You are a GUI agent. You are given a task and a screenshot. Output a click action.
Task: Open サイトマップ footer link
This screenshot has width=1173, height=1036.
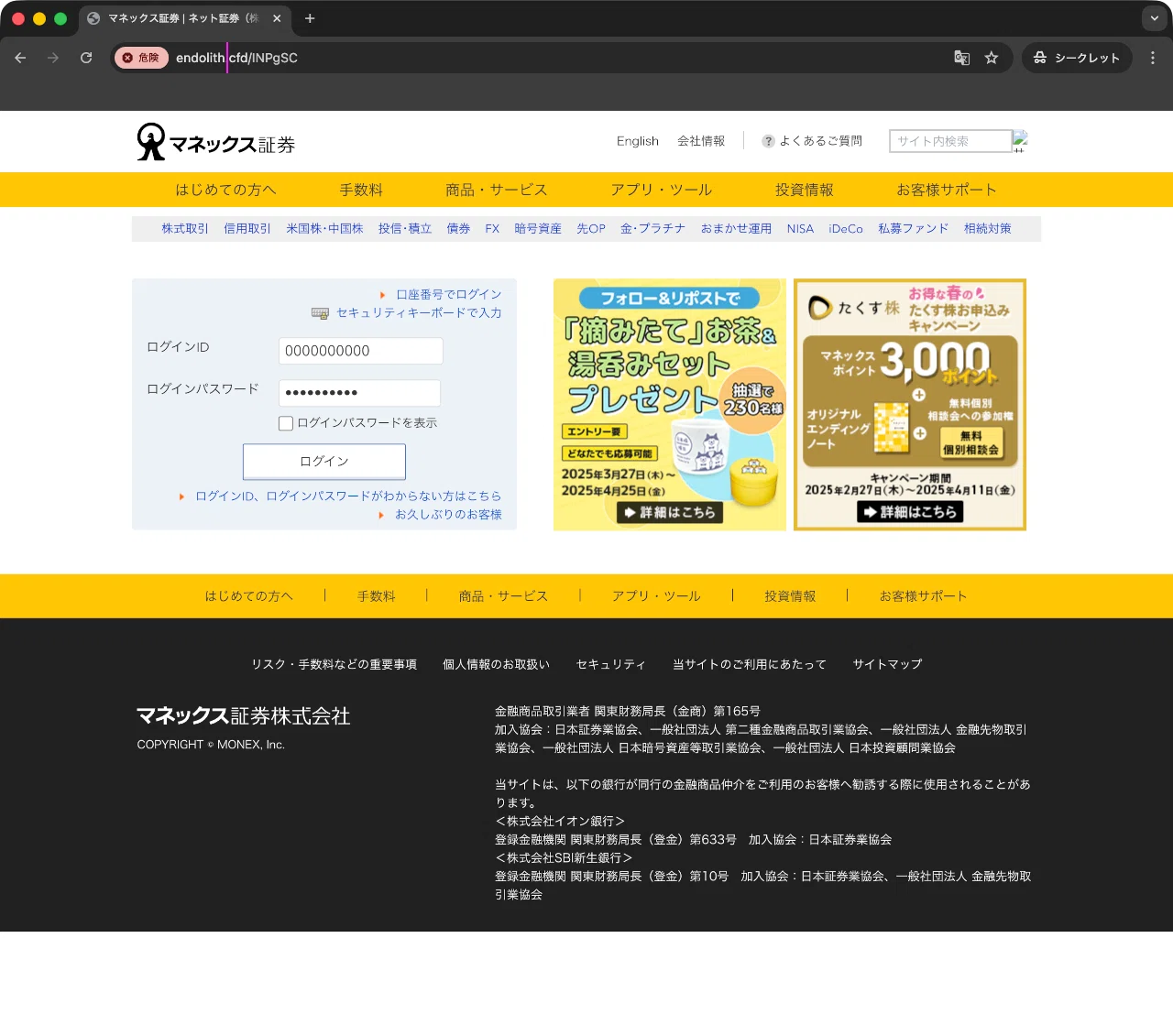pos(887,664)
